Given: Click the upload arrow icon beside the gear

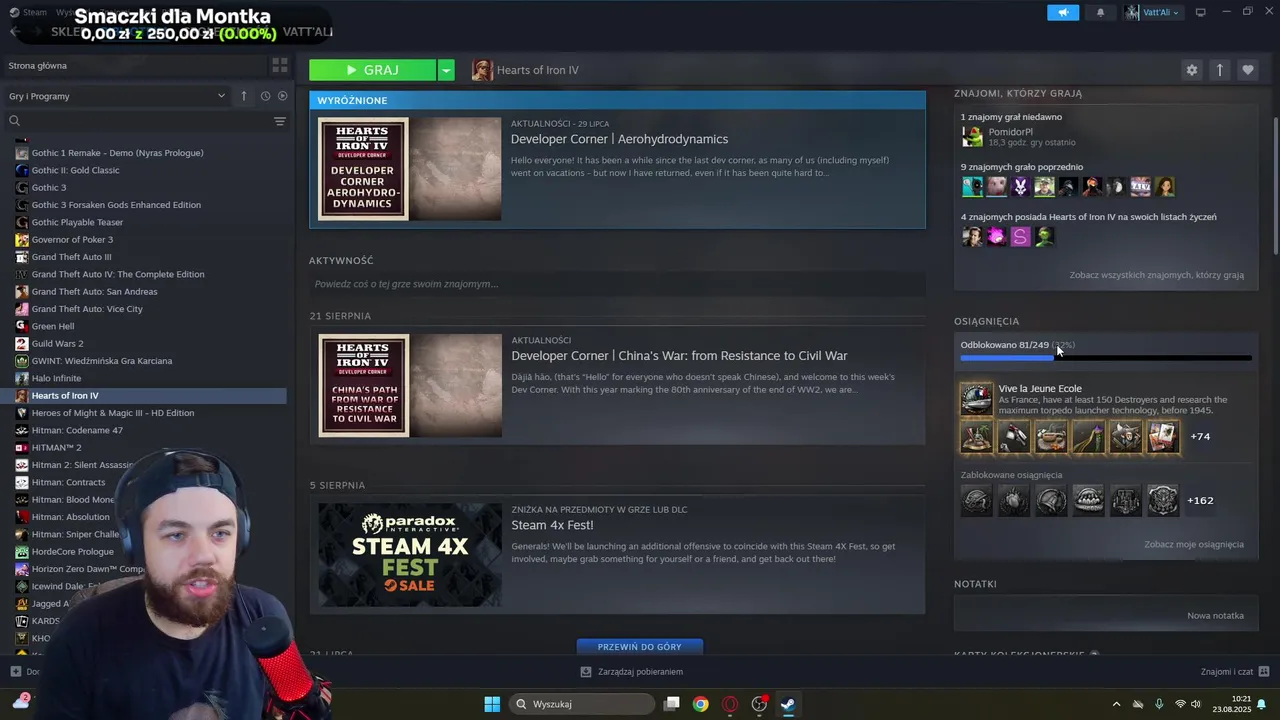Looking at the screenshot, I should pyautogui.click(x=1219, y=70).
